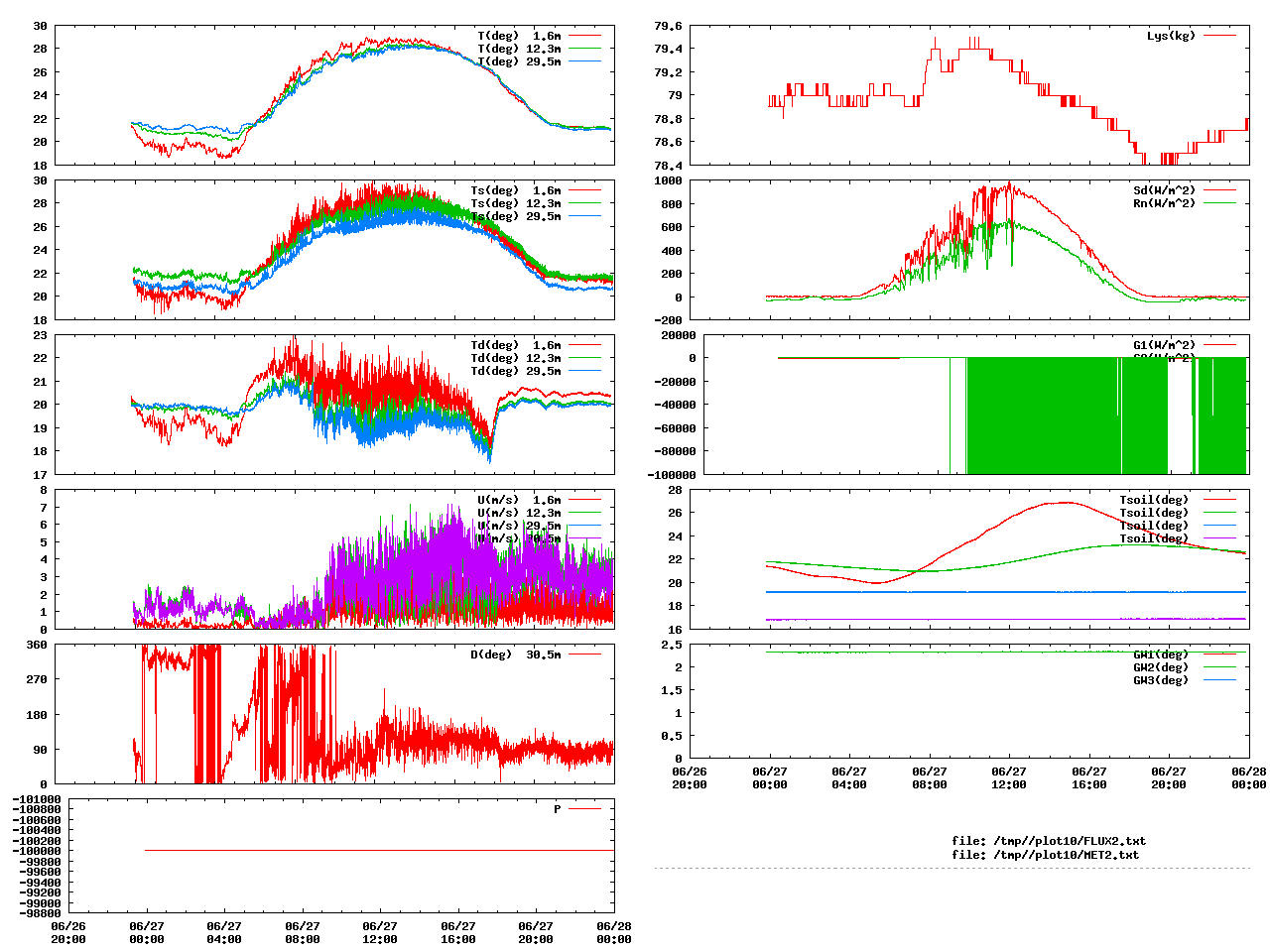
Task: Select the Tsoil(deg) legend entry with red line
Action: [1154, 500]
